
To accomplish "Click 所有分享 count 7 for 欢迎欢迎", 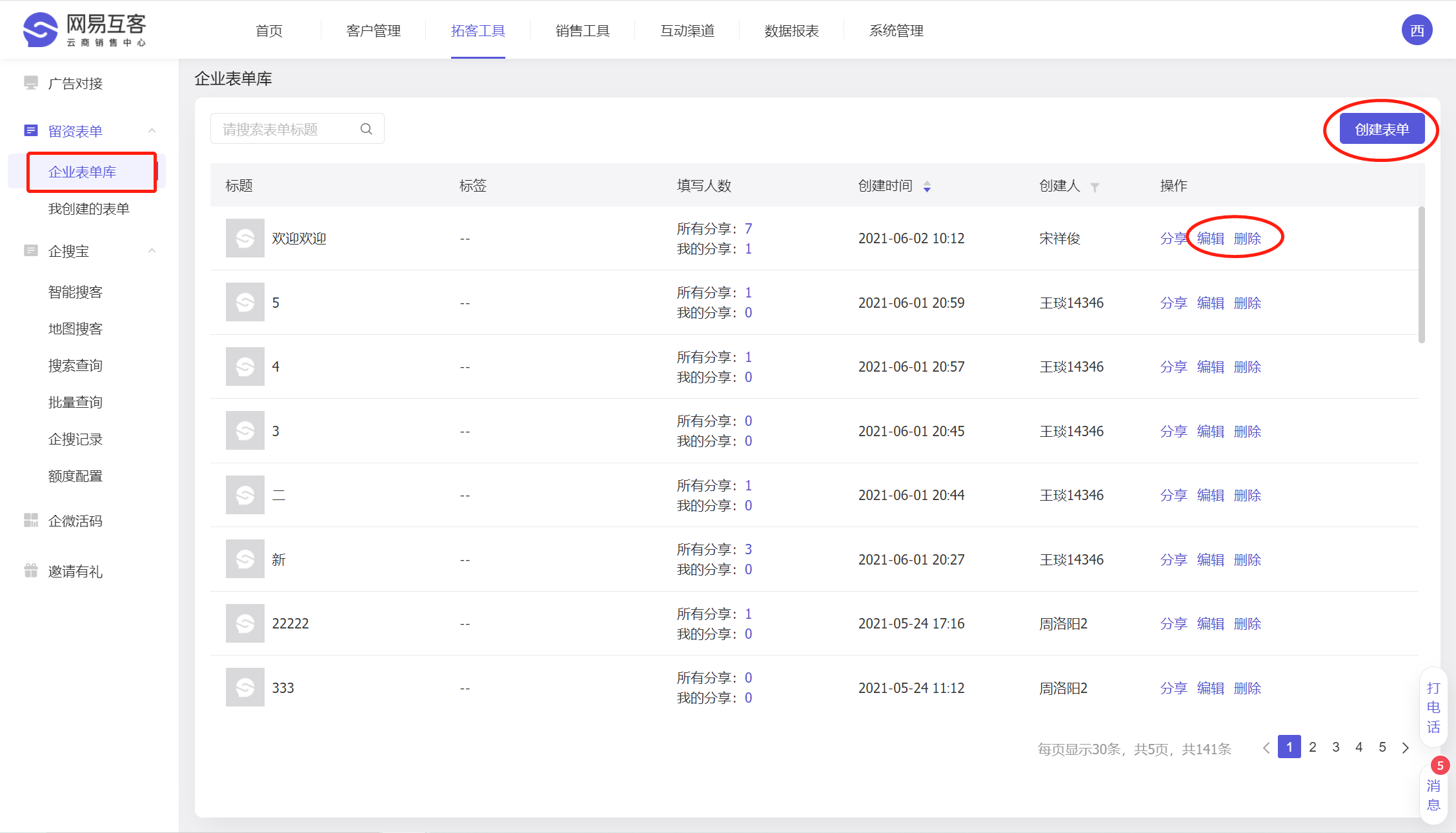I will pos(749,228).
